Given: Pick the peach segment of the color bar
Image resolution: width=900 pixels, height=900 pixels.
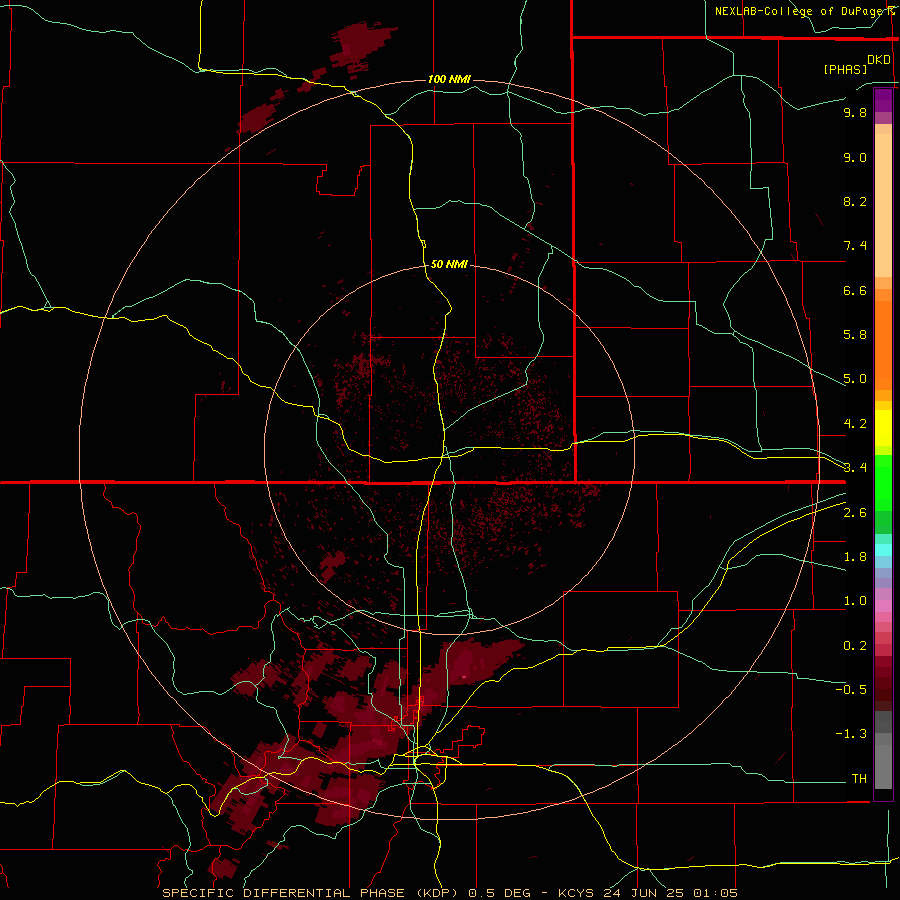Looking at the screenshot, I should tap(883, 205).
